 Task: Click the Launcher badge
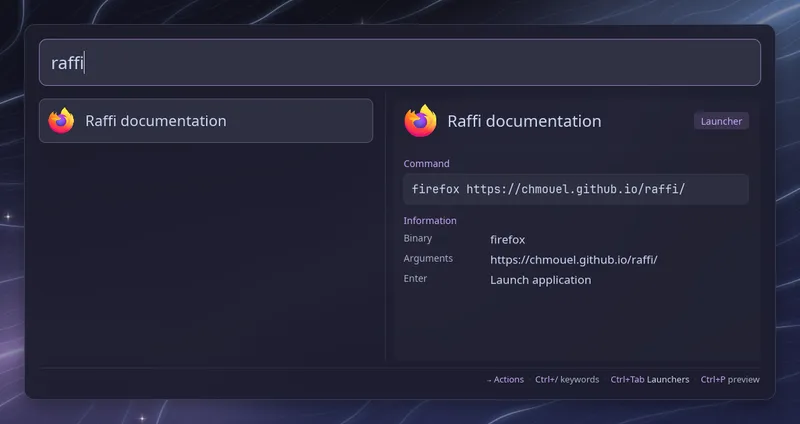pyautogui.click(x=721, y=121)
